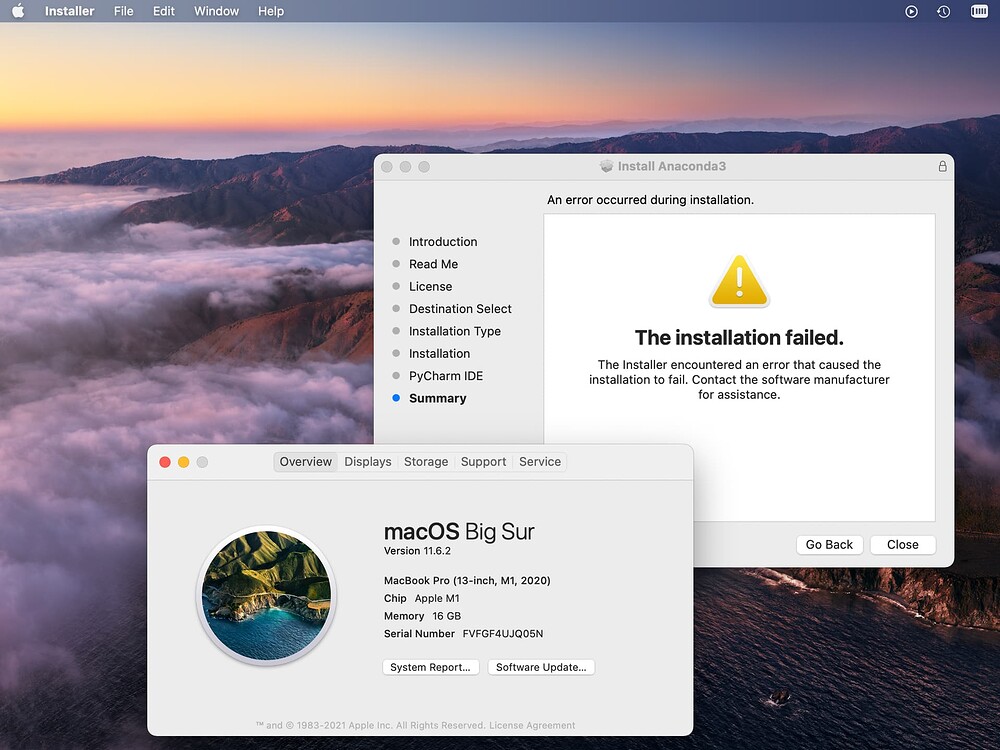Click the Go Back button
Viewport: 1000px width, 750px height.
pyautogui.click(x=829, y=545)
